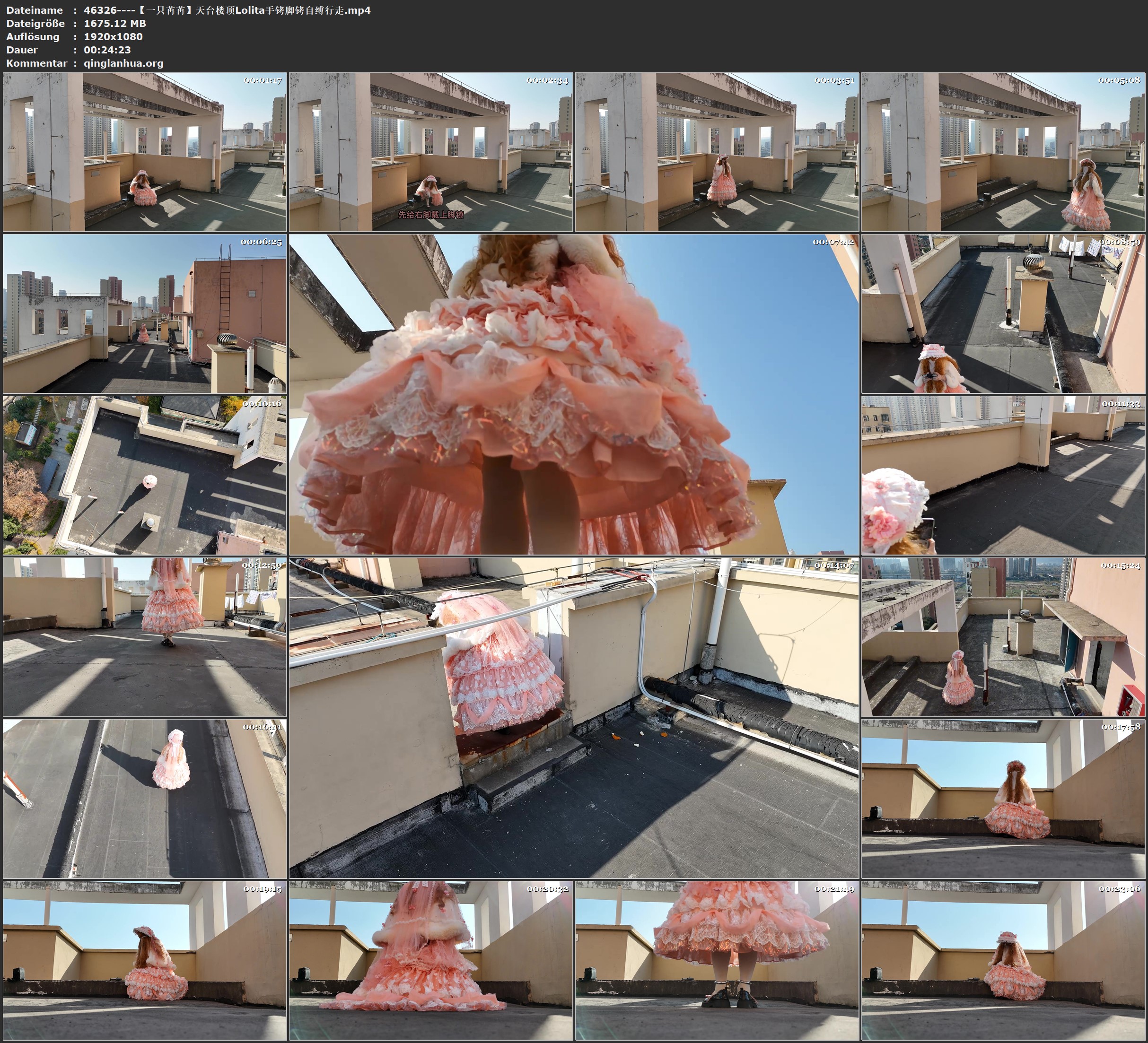
Task: Open the large thumbnail at 00:14:07
Action: pos(574,718)
